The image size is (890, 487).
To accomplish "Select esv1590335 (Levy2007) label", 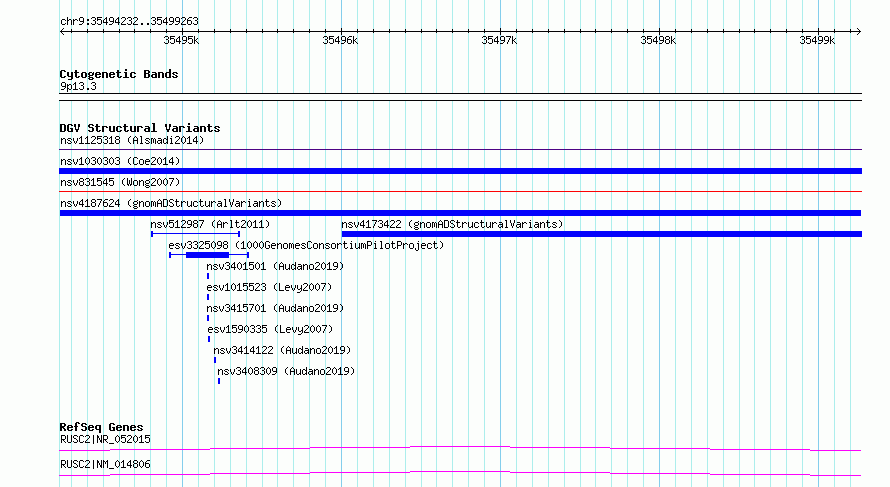I will click(270, 329).
